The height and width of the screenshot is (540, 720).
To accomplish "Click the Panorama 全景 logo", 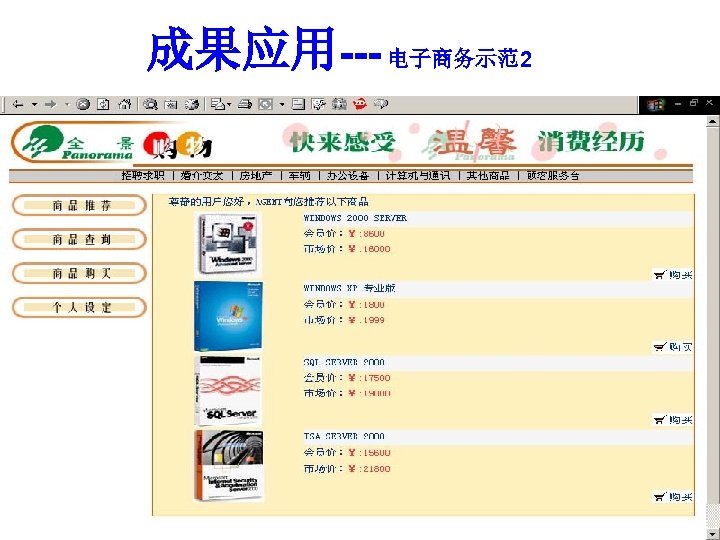I will coord(73,142).
